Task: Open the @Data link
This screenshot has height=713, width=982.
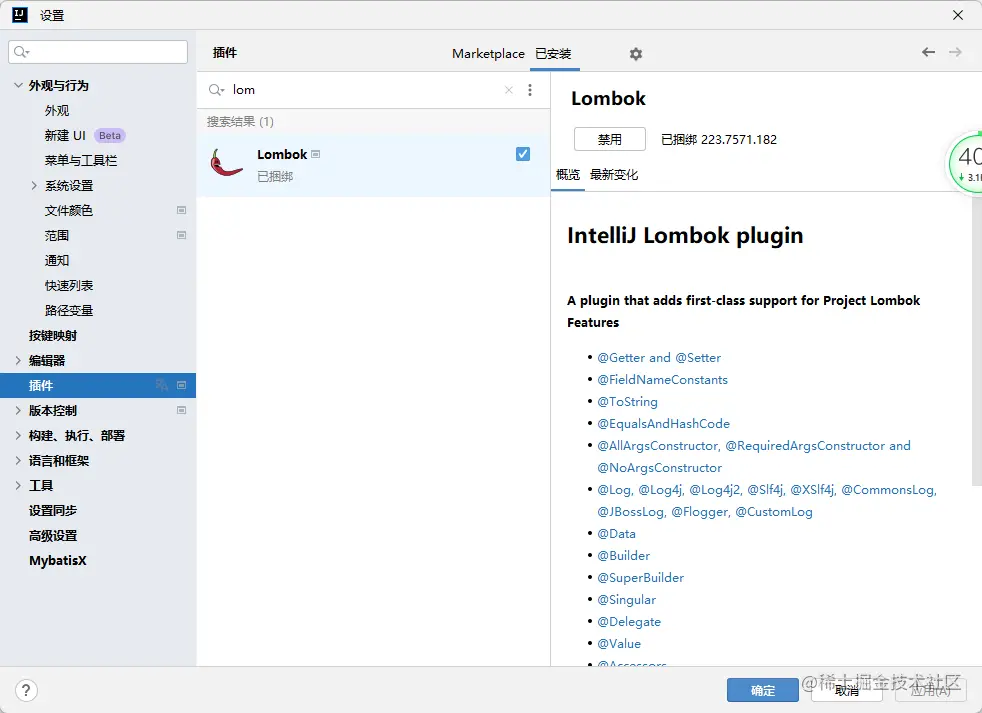Action: (x=616, y=534)
